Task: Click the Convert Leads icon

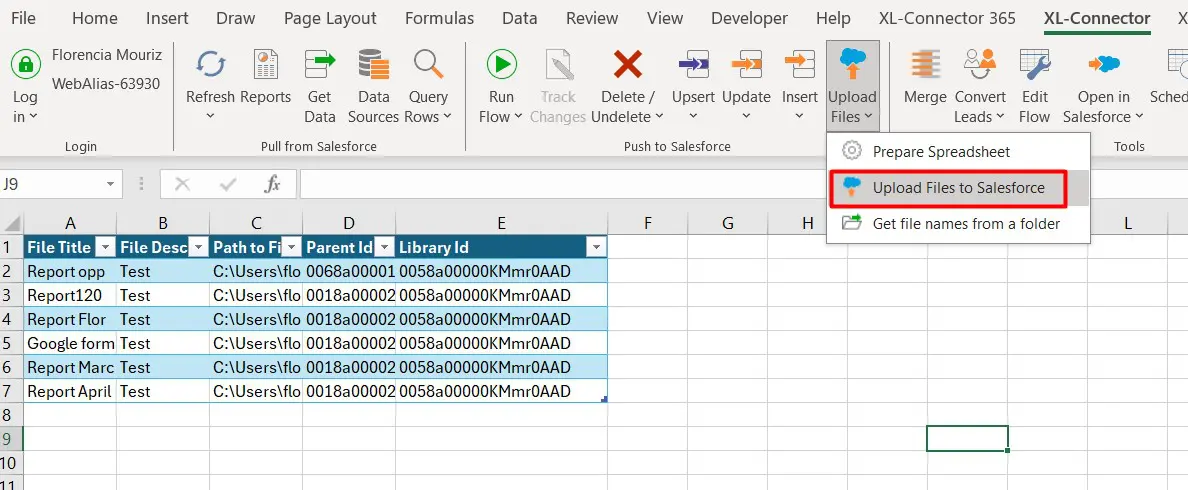Action: [x=980, y=64]
